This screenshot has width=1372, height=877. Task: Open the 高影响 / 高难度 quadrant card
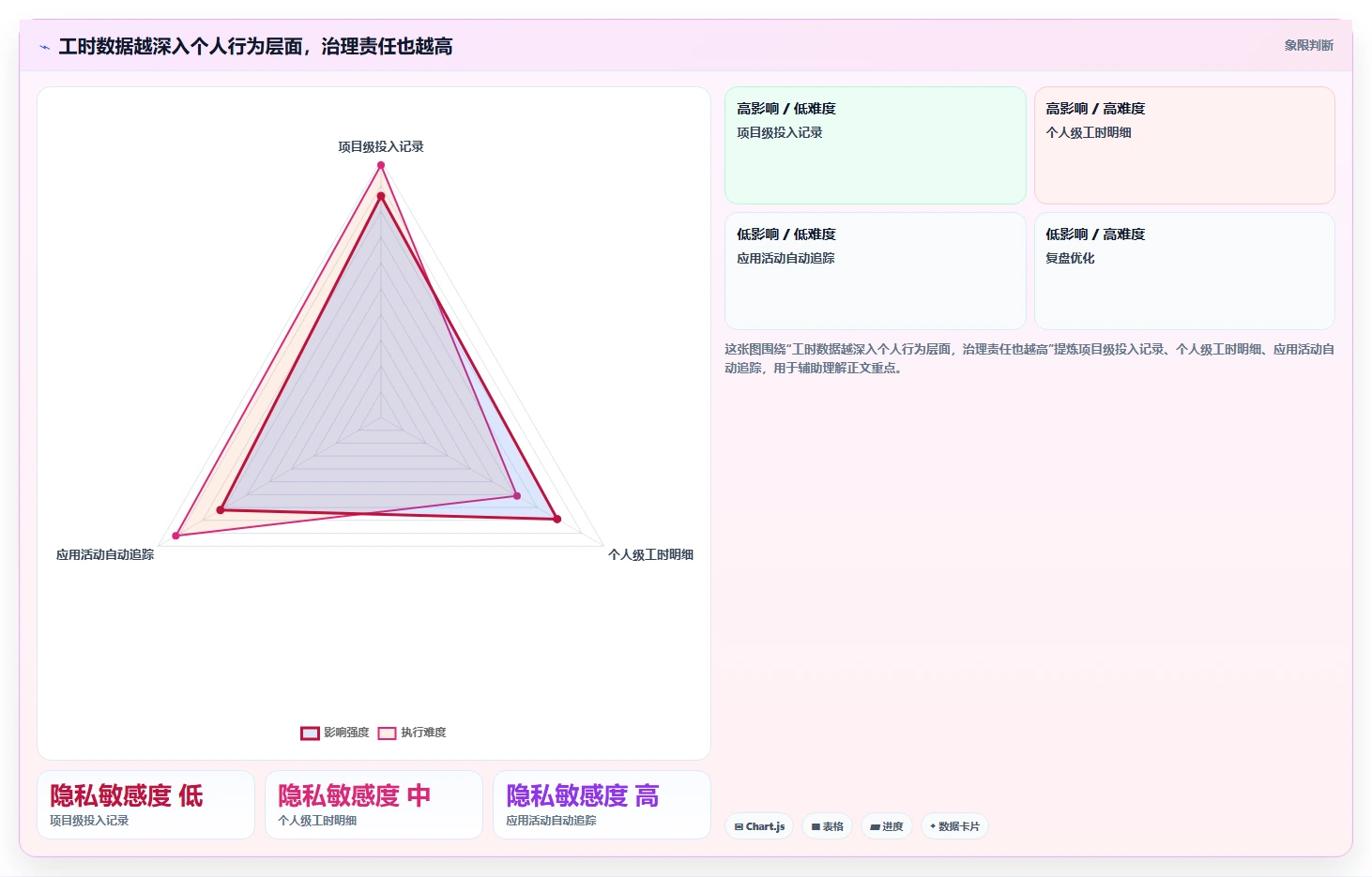point(1184,145)
